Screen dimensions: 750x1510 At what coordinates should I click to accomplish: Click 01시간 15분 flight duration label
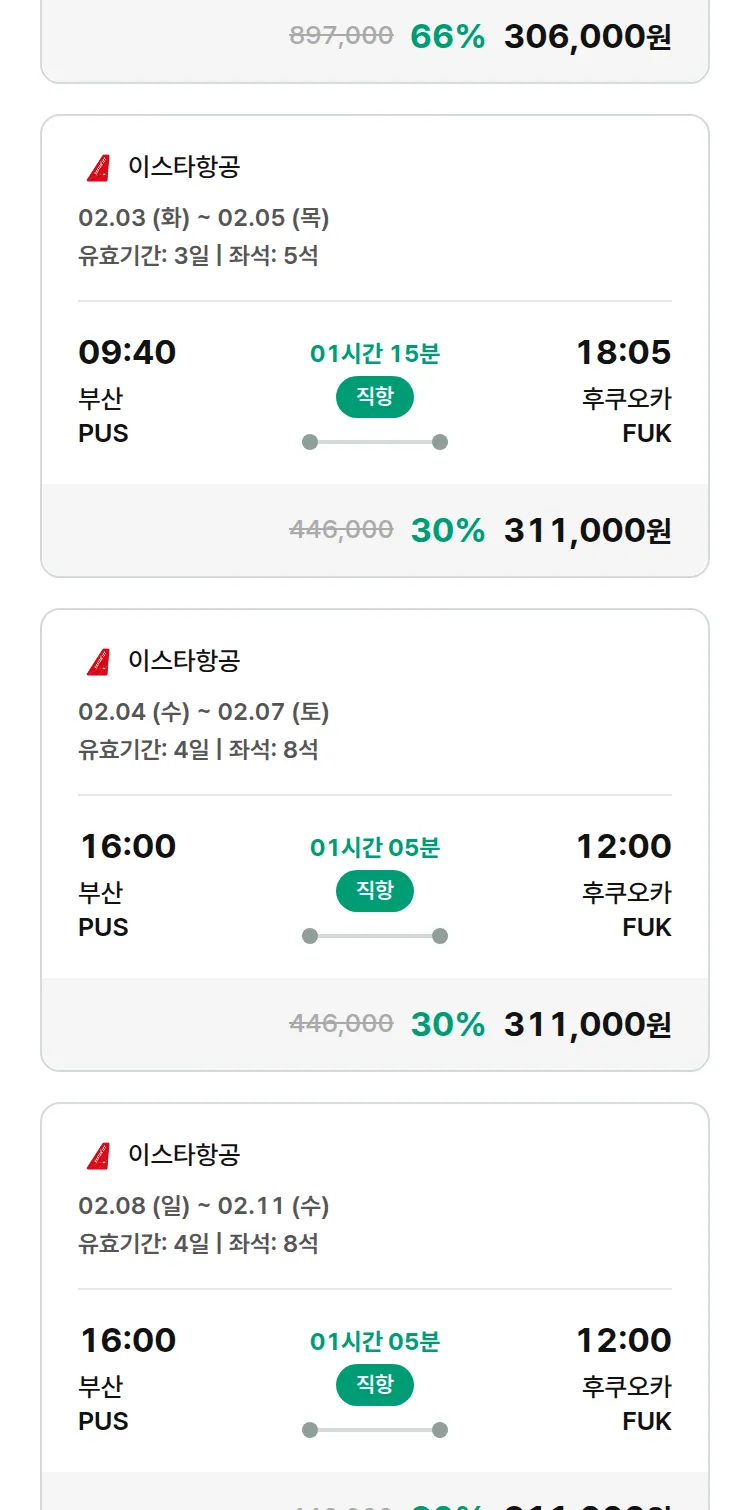click(x=375, y=354)
